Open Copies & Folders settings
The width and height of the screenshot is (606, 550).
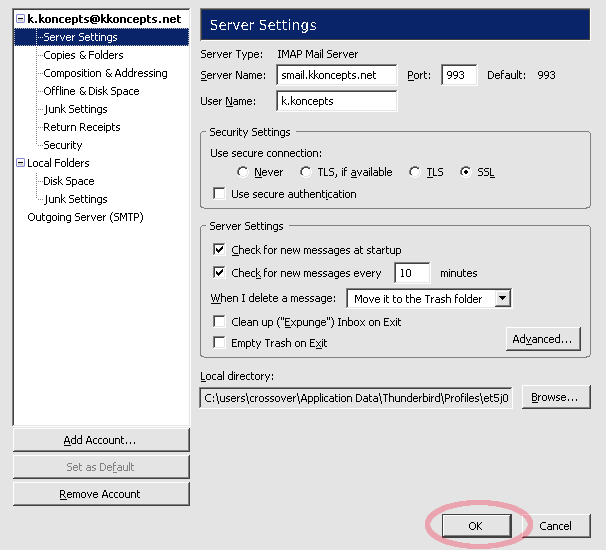[83, 55]
